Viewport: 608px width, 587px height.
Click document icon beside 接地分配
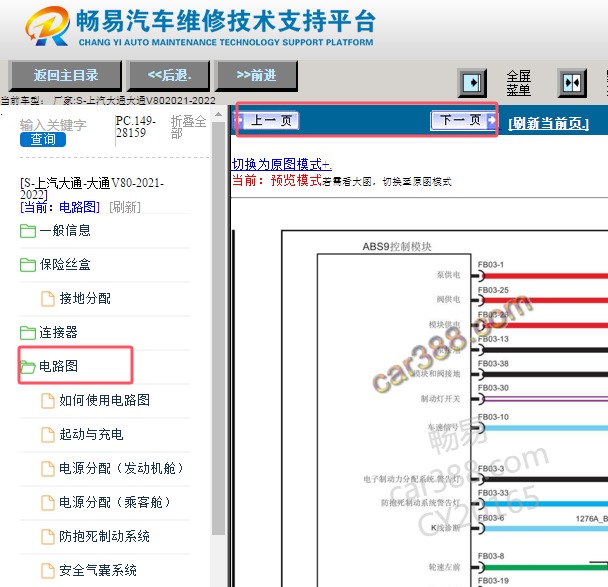[x=48, y=299]
